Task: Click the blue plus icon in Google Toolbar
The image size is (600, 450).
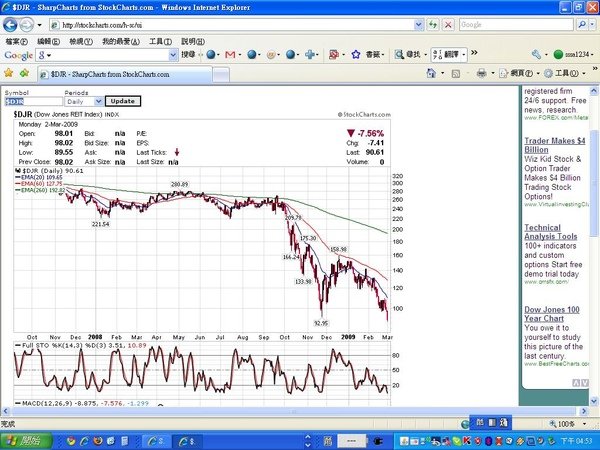Action: pyautogui.click(x=310, y=55)
